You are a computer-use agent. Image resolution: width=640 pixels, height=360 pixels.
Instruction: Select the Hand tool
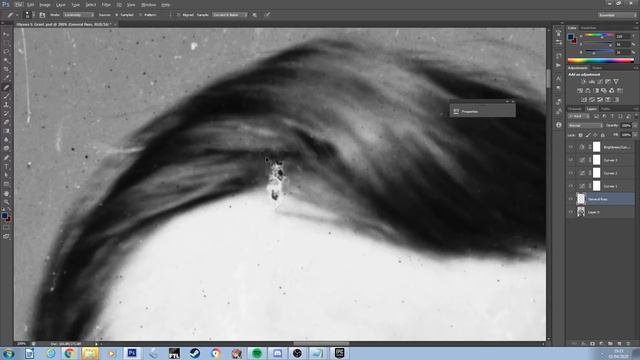[x=7, y=193]
